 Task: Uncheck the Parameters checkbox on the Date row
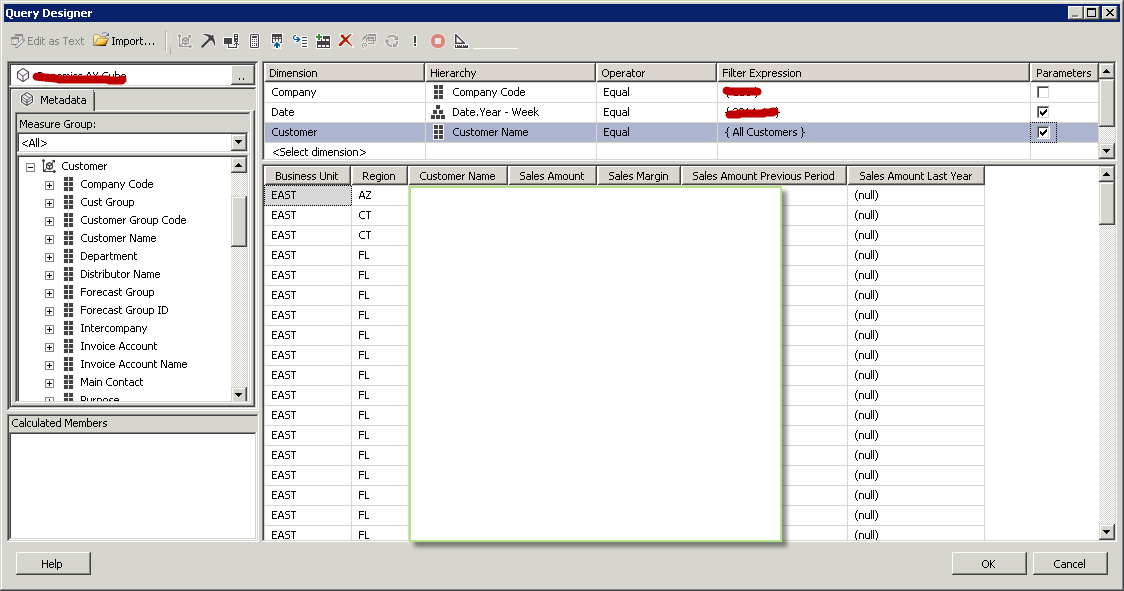[x=1044, y=111]
